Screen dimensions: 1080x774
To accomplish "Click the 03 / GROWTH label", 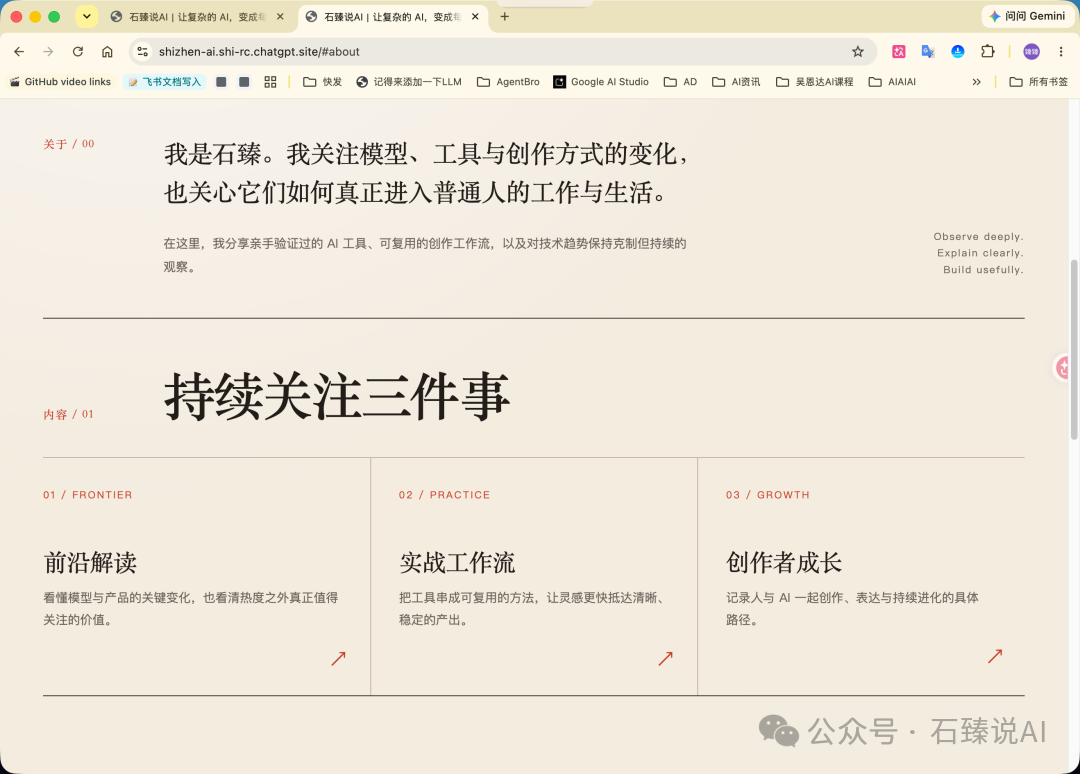I will pyautogui.click(x=768, y=495).
